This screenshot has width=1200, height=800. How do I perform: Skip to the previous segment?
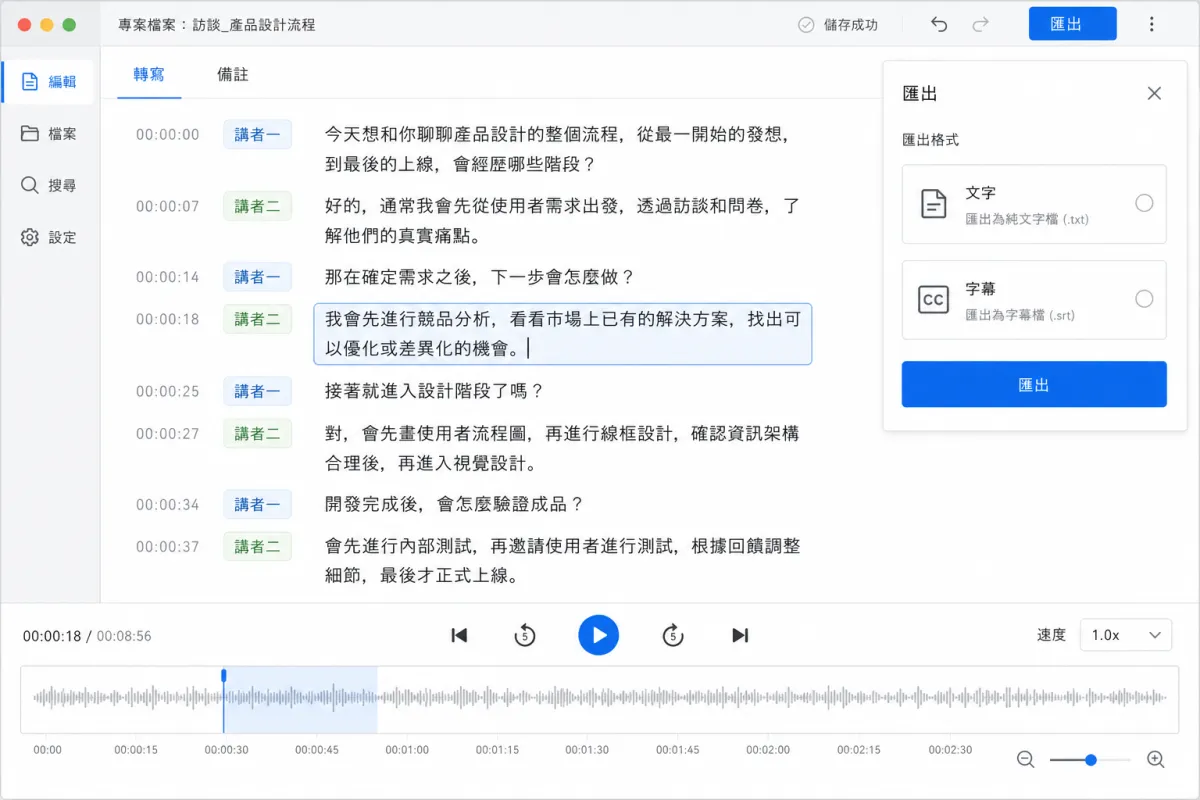click(x=459, y=635)
